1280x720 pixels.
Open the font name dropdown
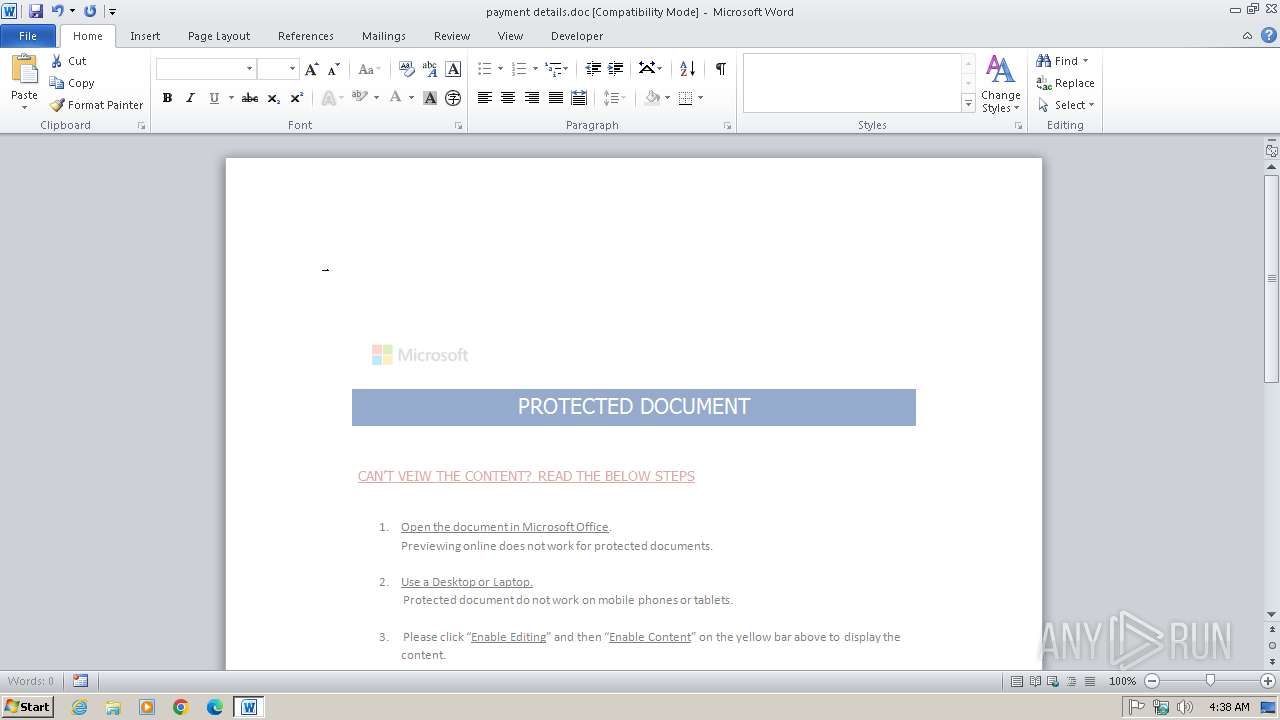(249, 69)
